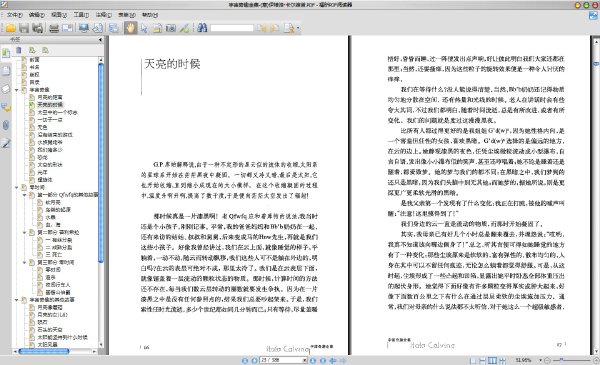The height and width of the screenshot is (365, 600).
Task: Open the 编辑(E) menu
Action: (37, 15)
